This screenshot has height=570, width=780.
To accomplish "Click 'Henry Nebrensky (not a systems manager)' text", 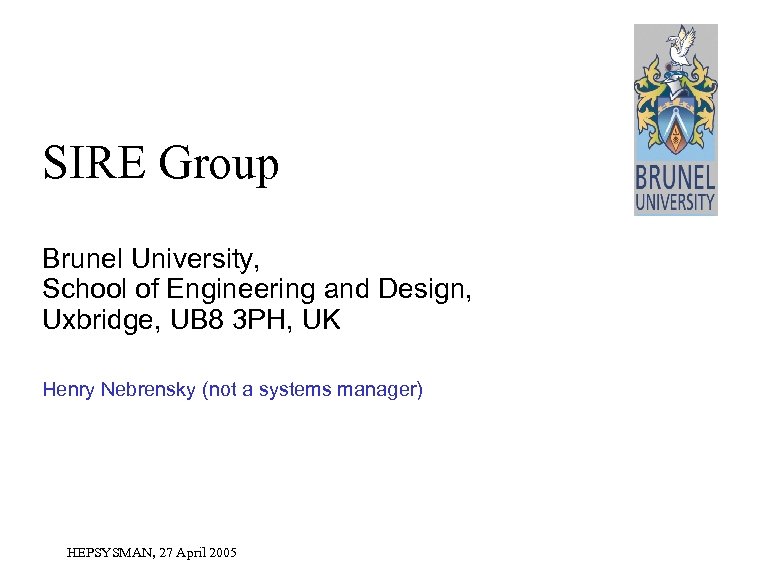I will (233, 389).
